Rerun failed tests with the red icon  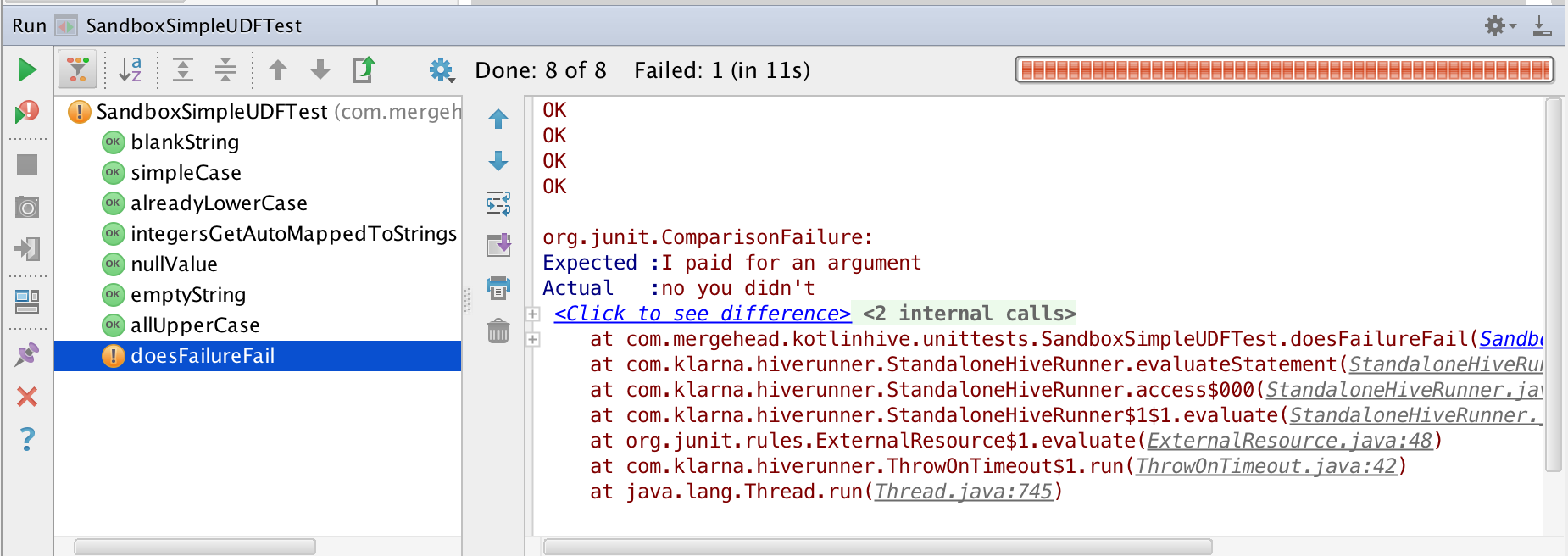tap(27, 112)
